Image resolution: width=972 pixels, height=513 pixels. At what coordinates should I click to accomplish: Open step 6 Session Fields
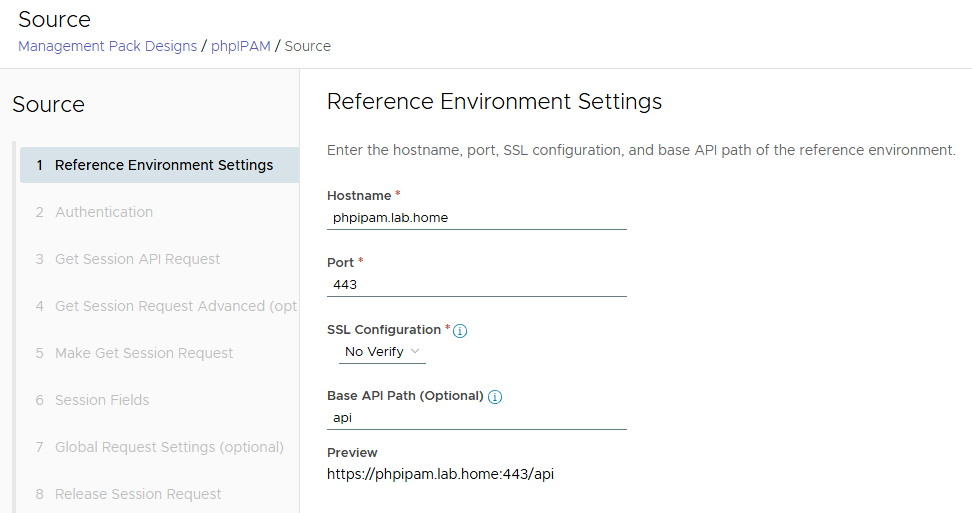pyautogui.click(x=102, y=400)
